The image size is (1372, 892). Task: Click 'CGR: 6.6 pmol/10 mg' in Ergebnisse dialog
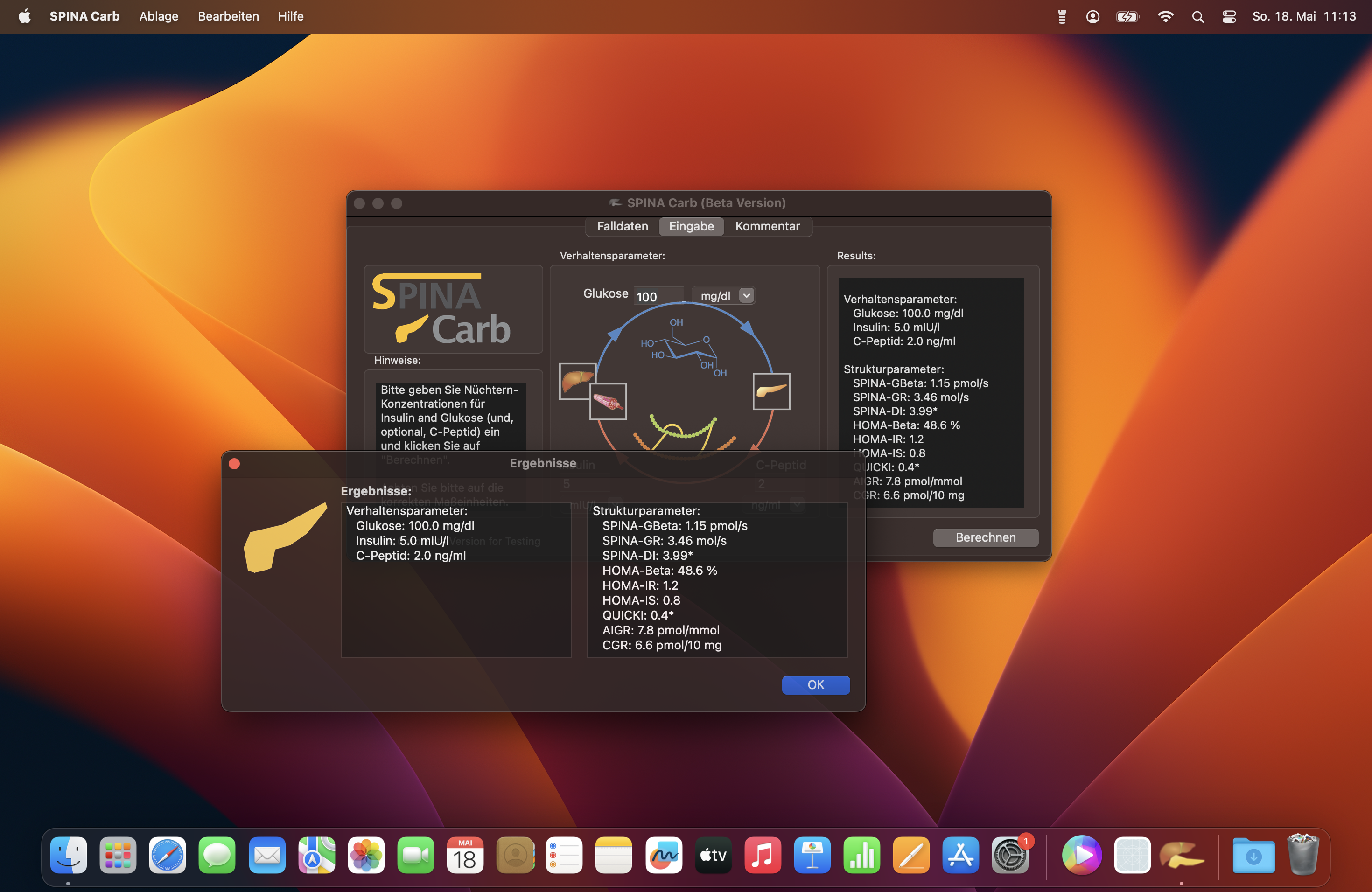coord(662,645)
